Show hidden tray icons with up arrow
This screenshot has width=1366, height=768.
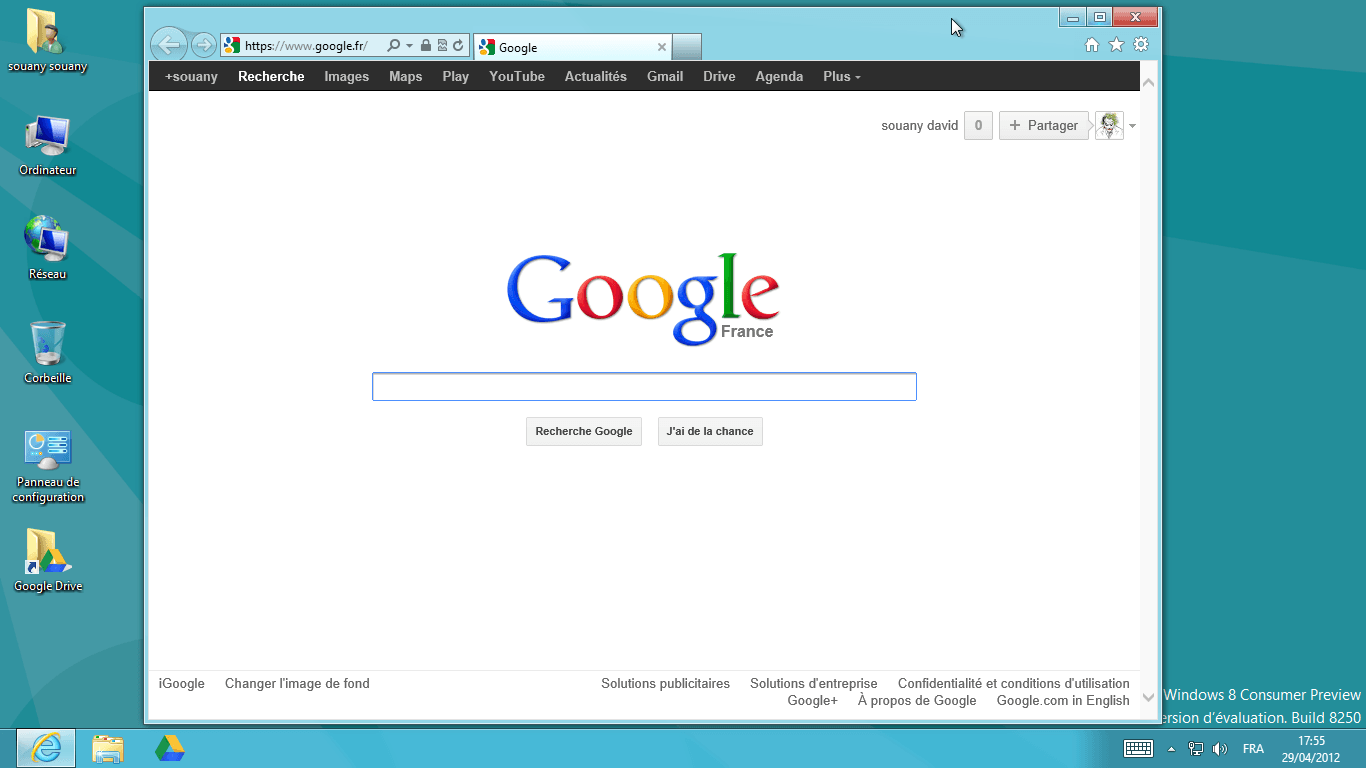pyautogui.click(x=1172, y=748)
